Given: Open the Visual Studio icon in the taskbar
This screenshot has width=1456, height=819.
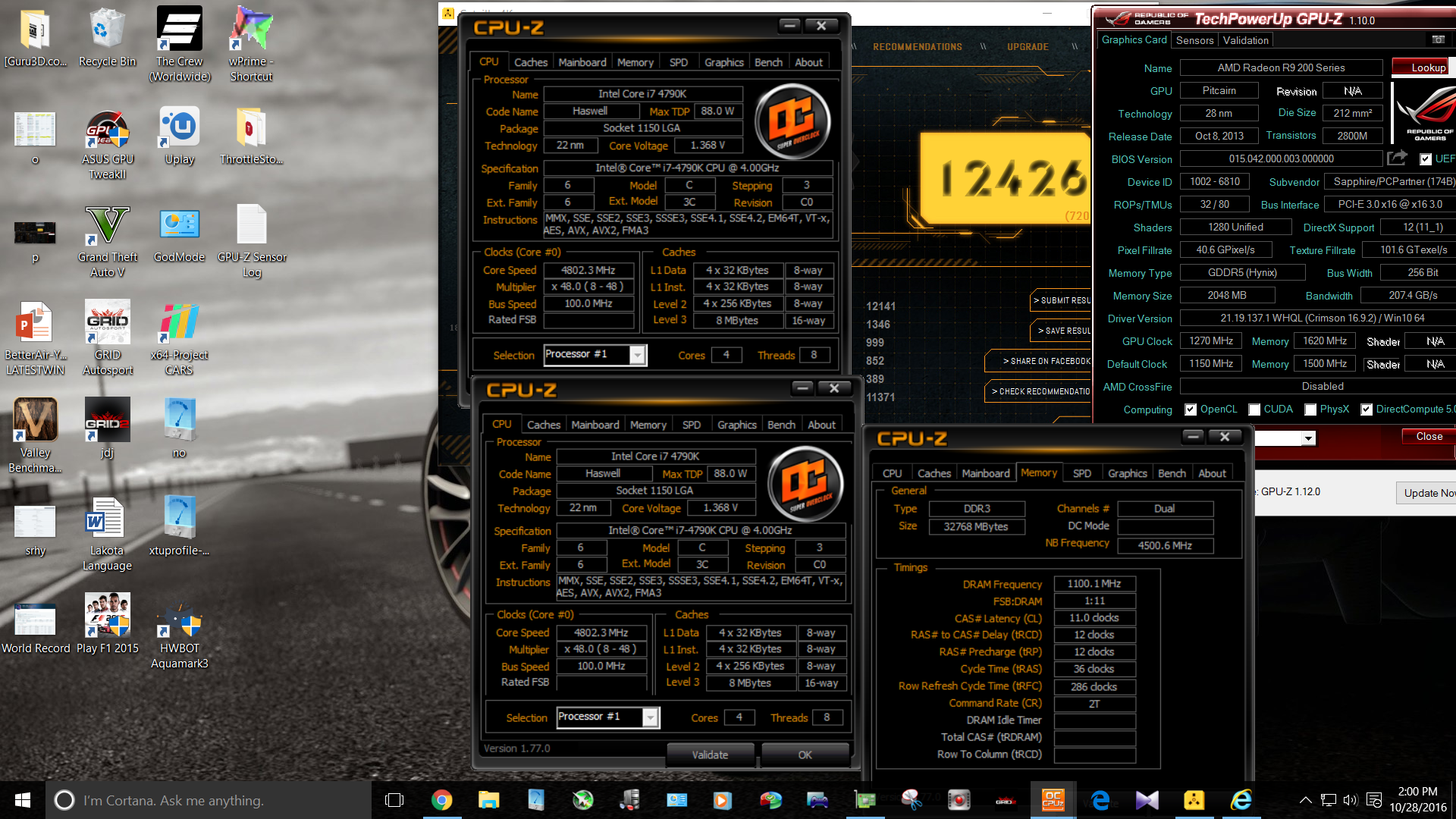Looking at the screenshot, I should click(x=1147, y=800).
